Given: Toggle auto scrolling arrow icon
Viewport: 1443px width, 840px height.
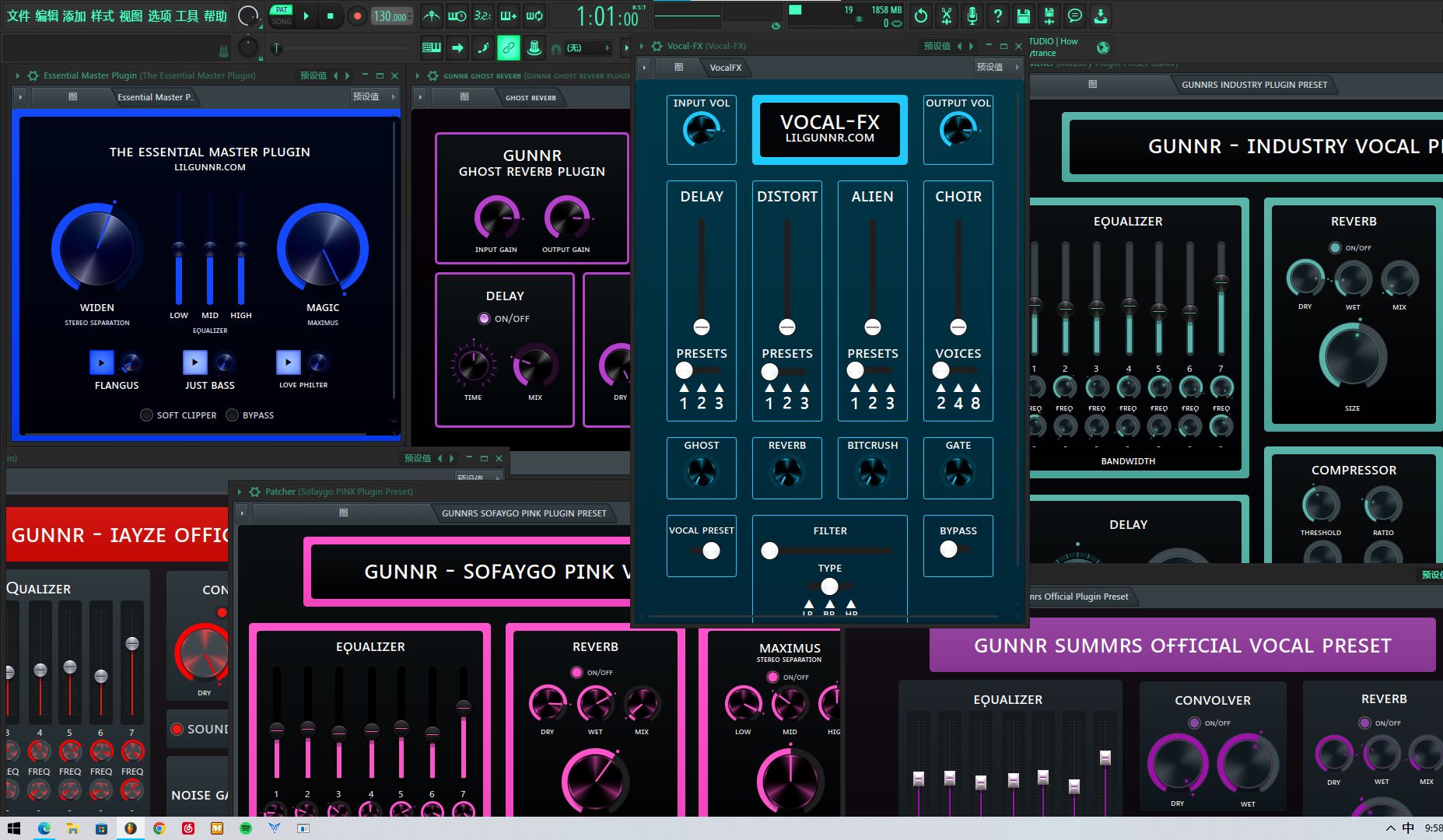Looking at the screenshot, I should pos(457,48).
